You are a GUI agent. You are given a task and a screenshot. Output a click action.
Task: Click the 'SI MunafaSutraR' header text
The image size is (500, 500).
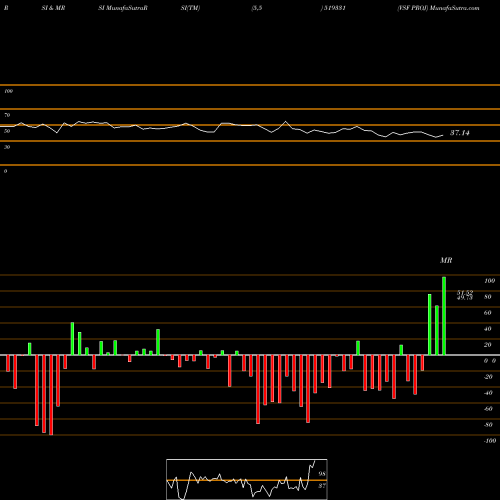coord(123,8)
